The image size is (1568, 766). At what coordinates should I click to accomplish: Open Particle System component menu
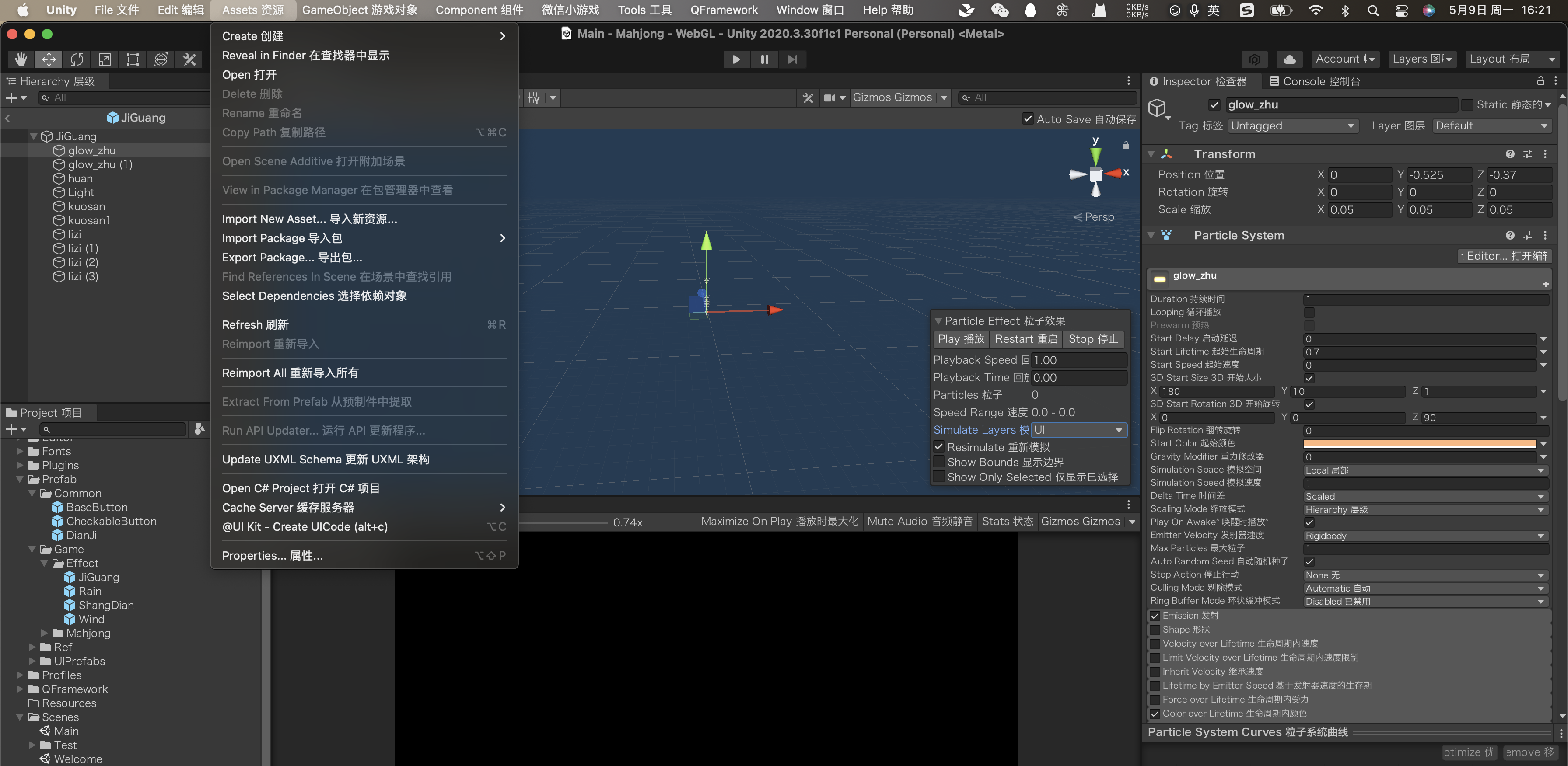click(x=1545, y=236)
